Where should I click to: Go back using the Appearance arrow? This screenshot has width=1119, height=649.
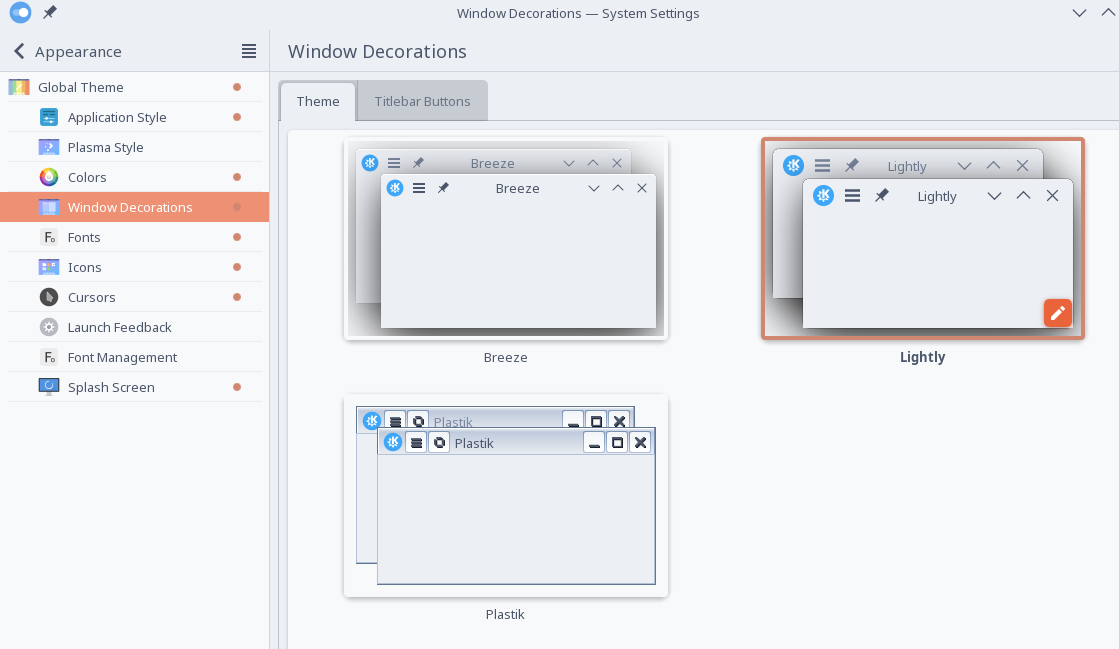[x=19, y=51]
